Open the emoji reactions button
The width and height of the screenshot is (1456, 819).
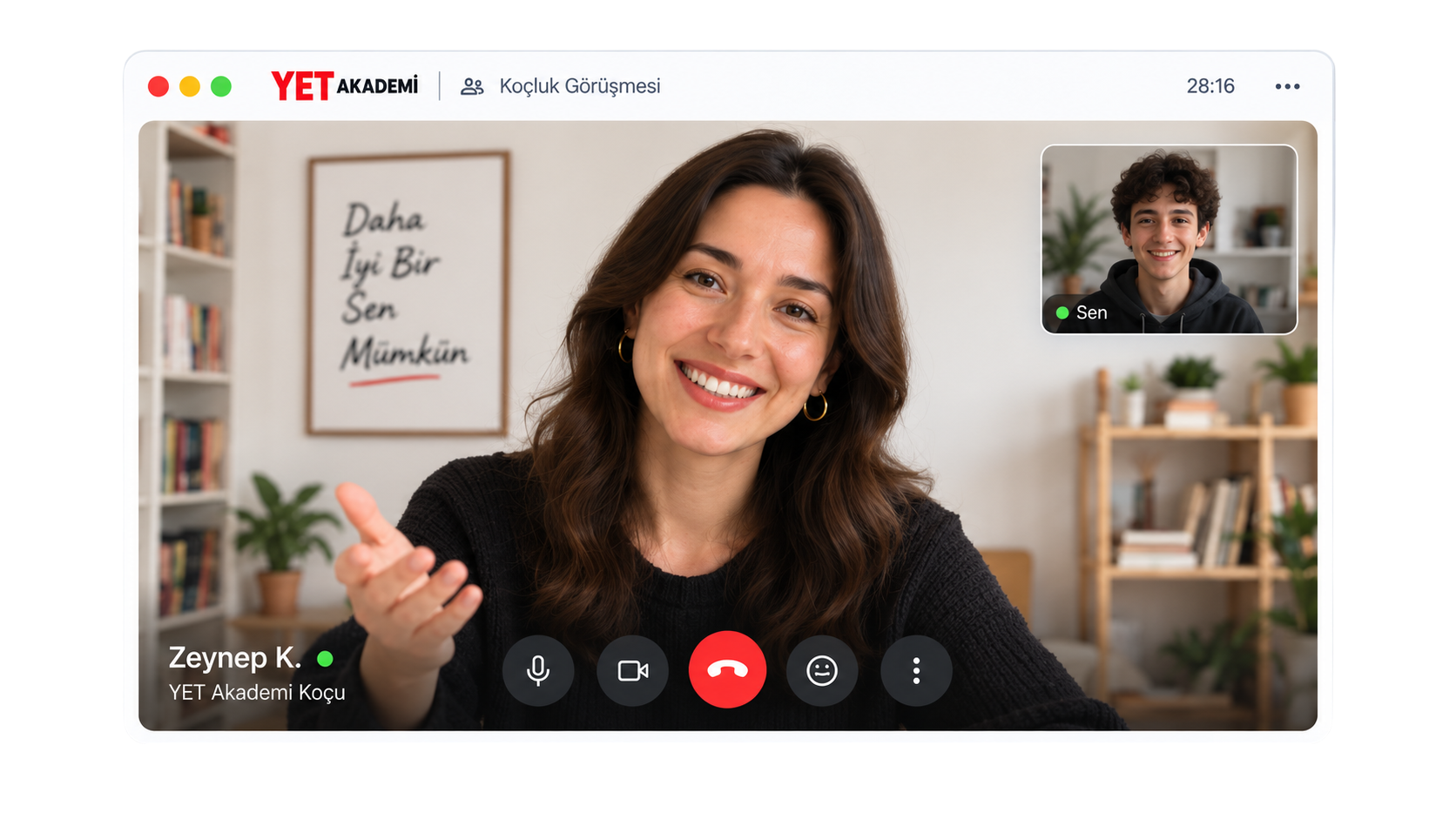point(822,670)
